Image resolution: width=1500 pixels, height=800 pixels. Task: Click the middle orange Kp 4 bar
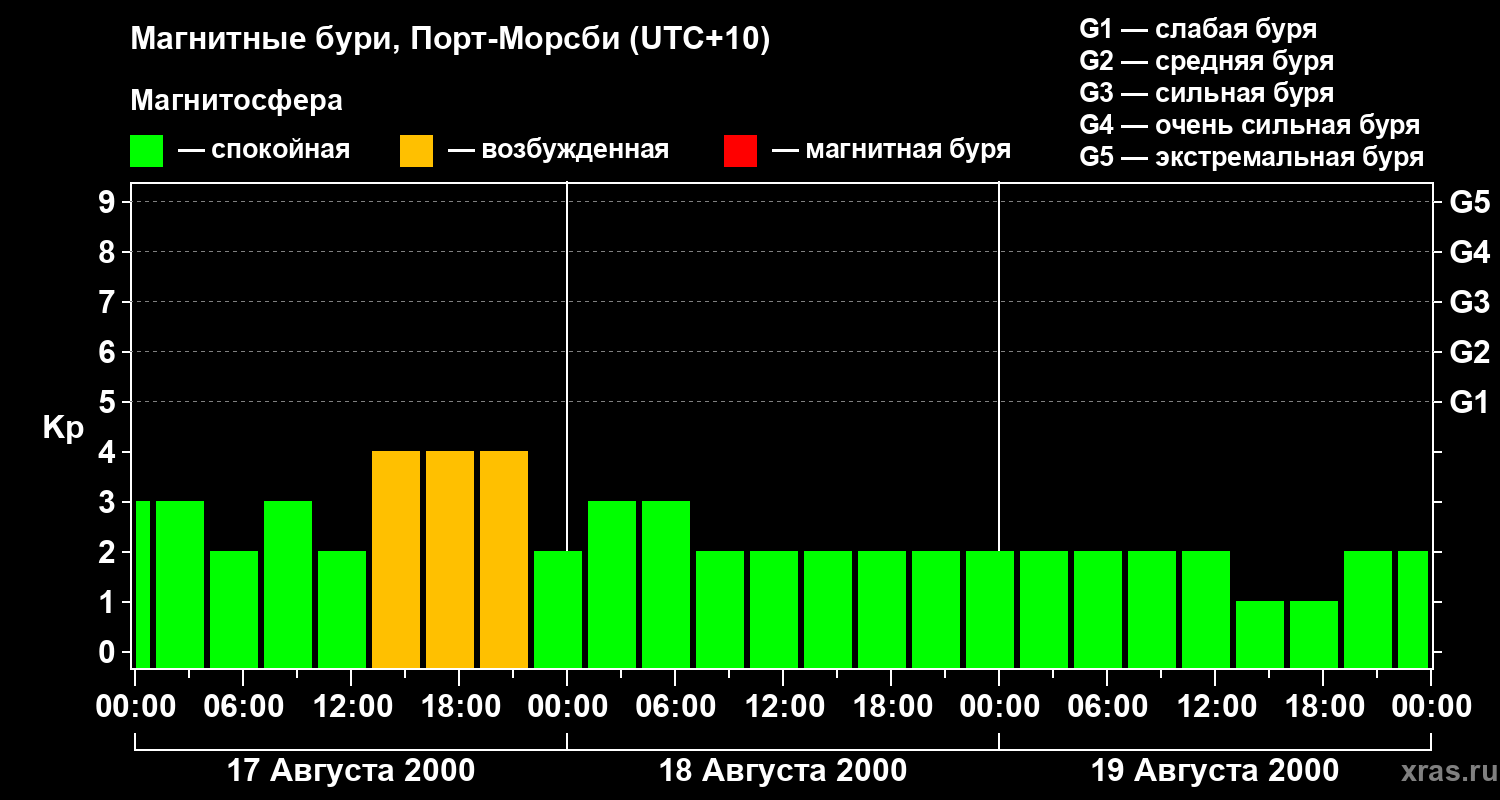pos(450,559)
